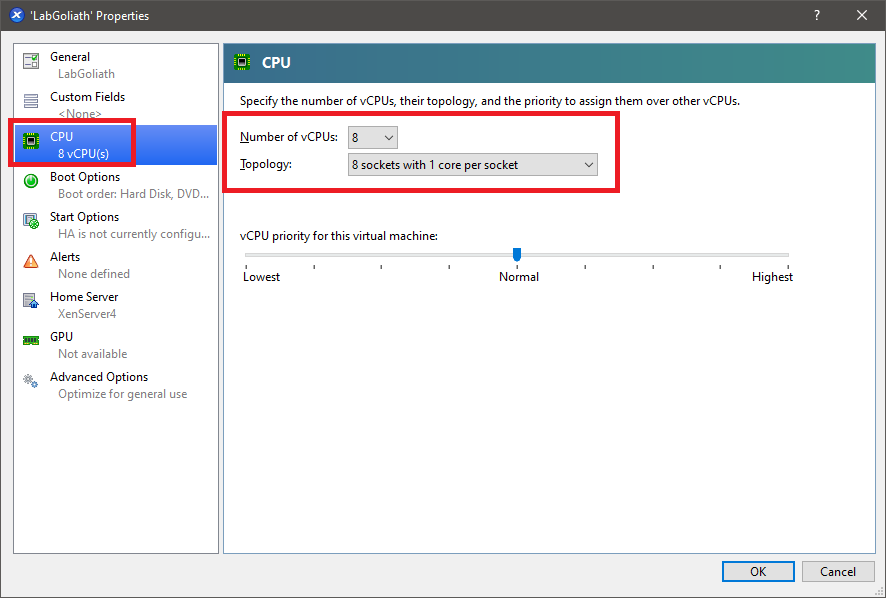Click the General section icon in sidebar

31,61
